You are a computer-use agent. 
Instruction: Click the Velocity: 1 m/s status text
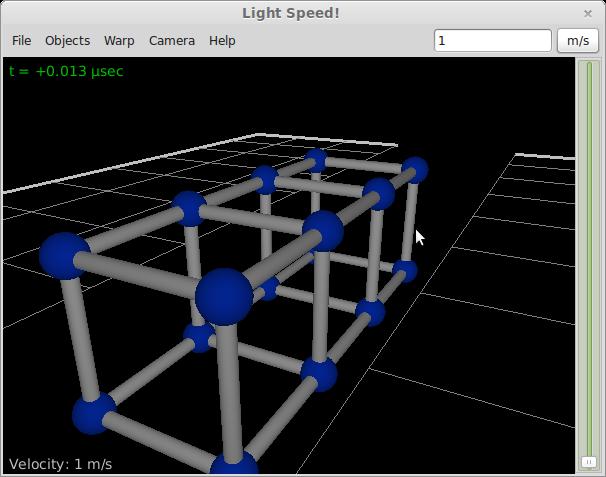coord(61,464)
